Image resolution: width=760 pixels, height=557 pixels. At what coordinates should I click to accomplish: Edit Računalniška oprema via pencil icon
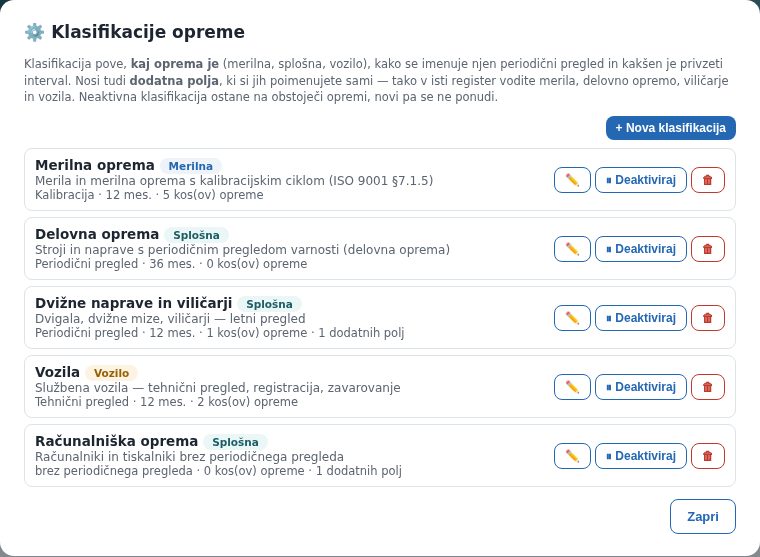pos(572,456)
